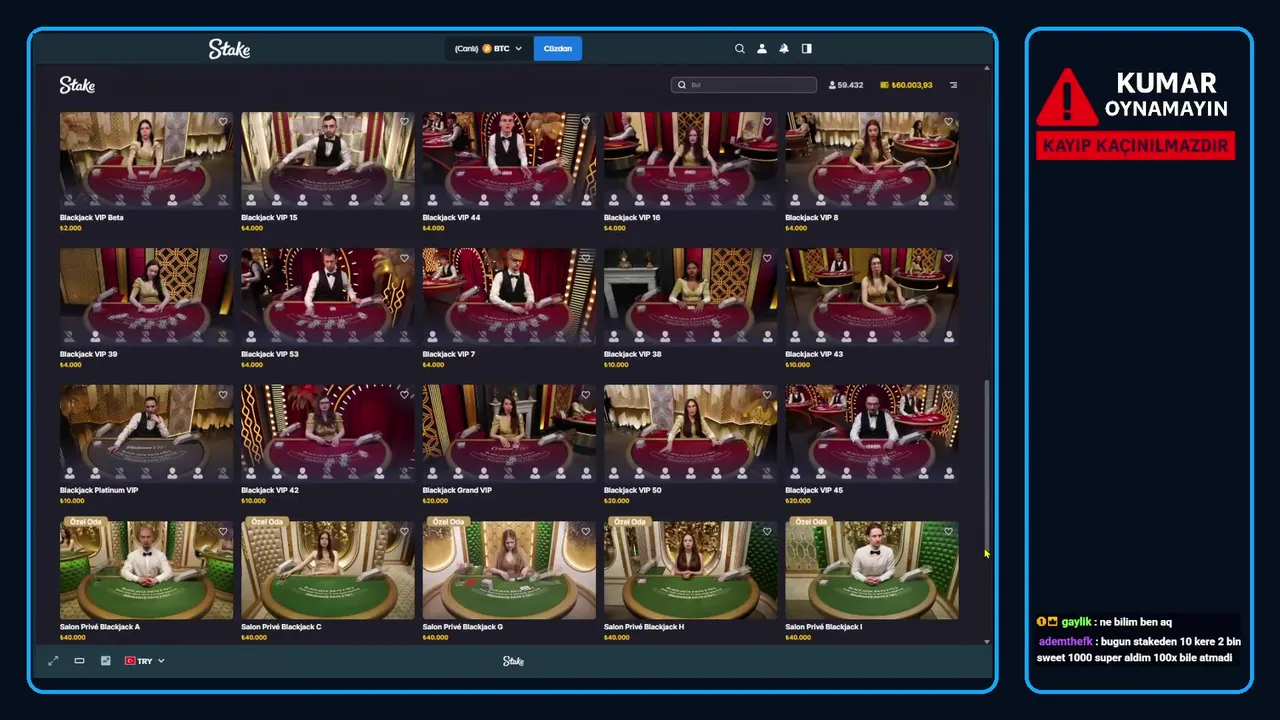Click chat username gaylik
The height and width of the screenshot is (720, 1280).
pyautogui.click(x=1076, y=622)
